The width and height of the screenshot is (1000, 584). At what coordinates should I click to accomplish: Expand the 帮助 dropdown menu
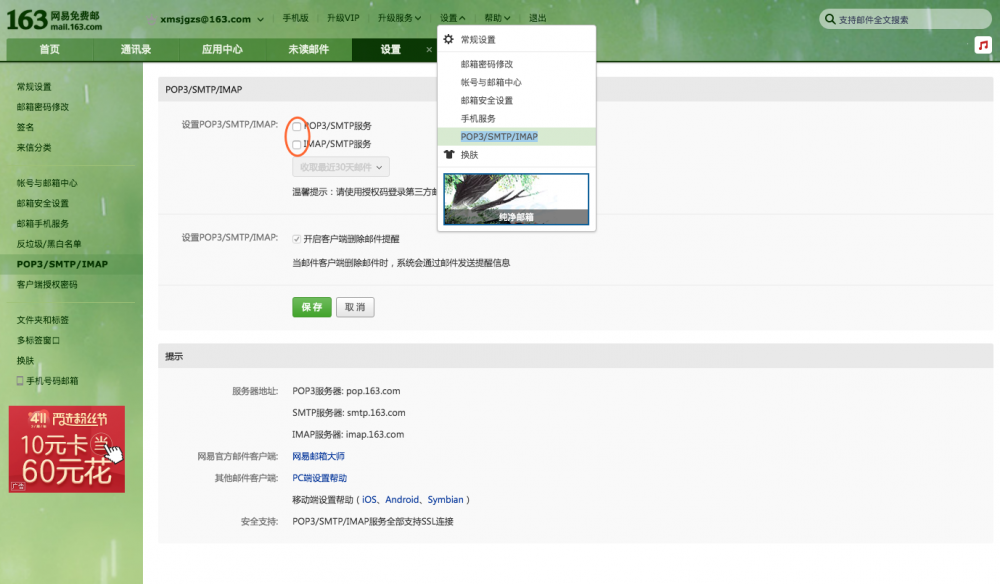495,17
